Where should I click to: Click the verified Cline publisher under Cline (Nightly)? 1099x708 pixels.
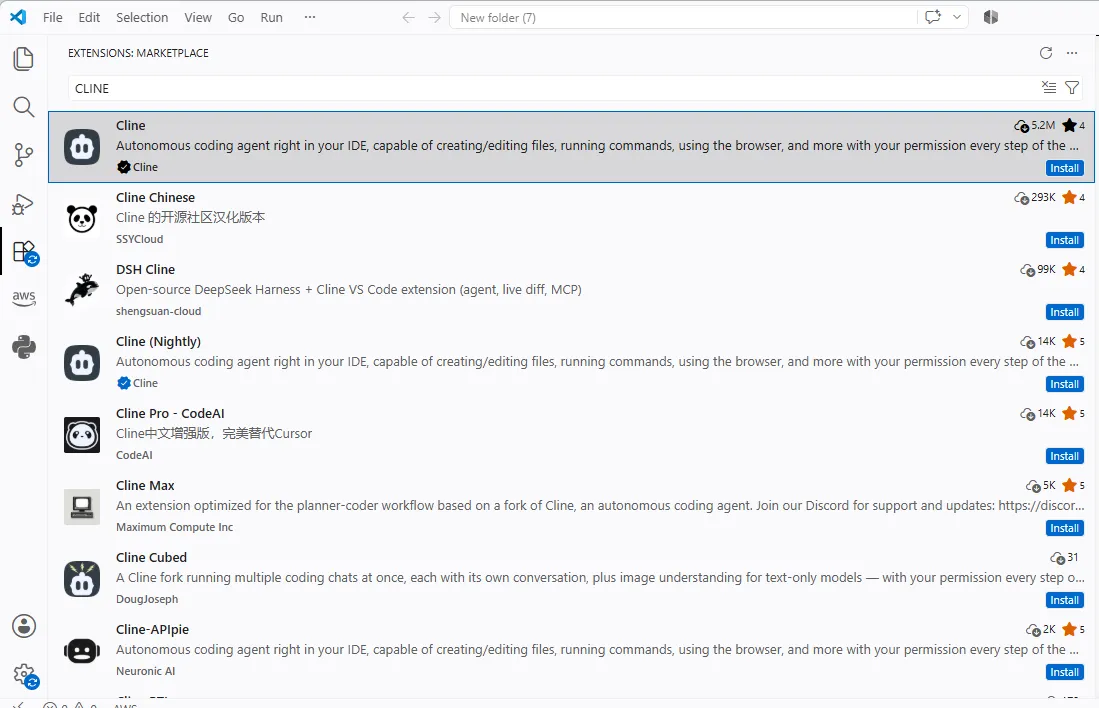[138, 383]
